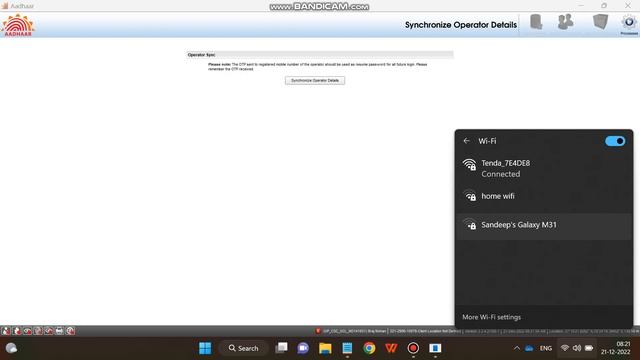Click the volume speaker tray icon

(577, 348)
